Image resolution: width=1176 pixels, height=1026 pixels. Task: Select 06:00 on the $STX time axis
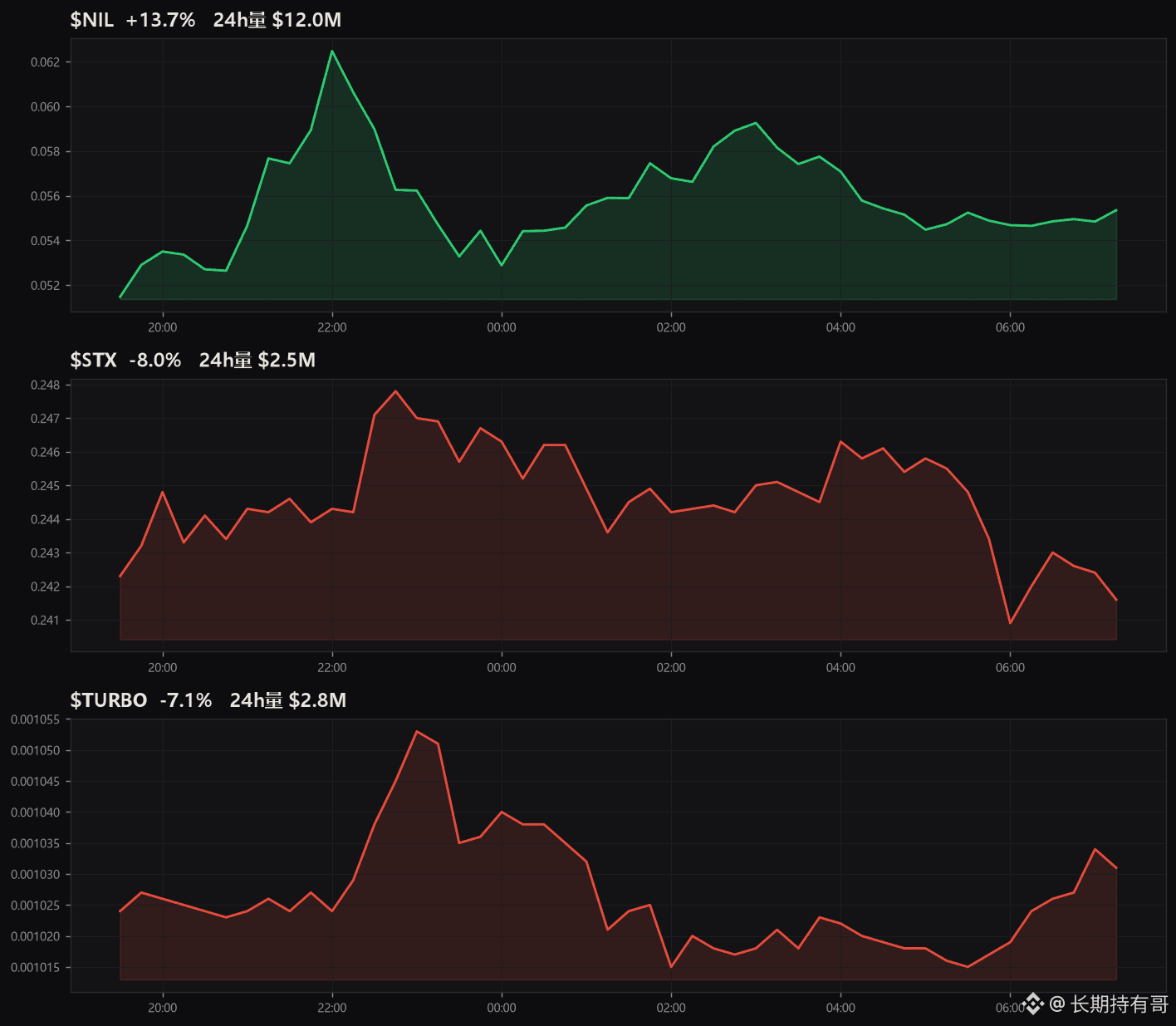point(1010,668)
